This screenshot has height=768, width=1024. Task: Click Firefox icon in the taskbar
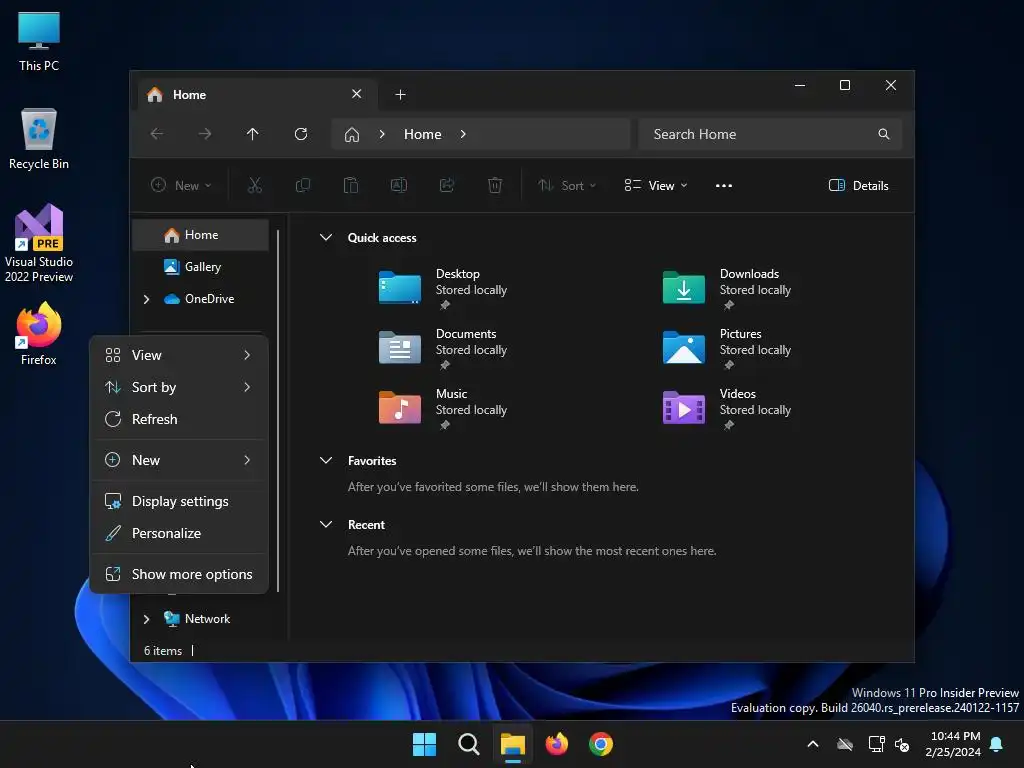[556, 744]
